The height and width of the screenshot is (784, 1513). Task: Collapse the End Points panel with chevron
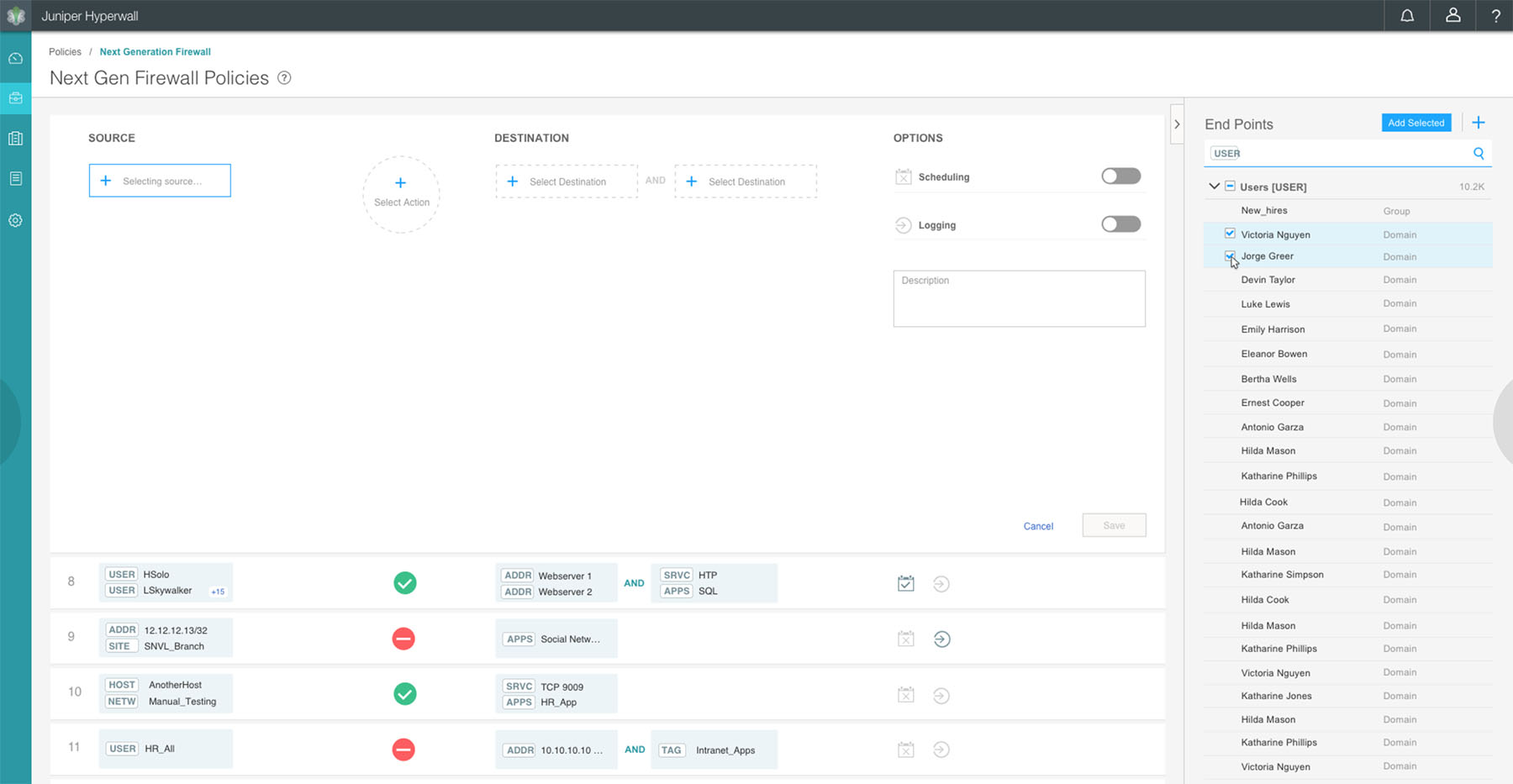point(1177,124)
